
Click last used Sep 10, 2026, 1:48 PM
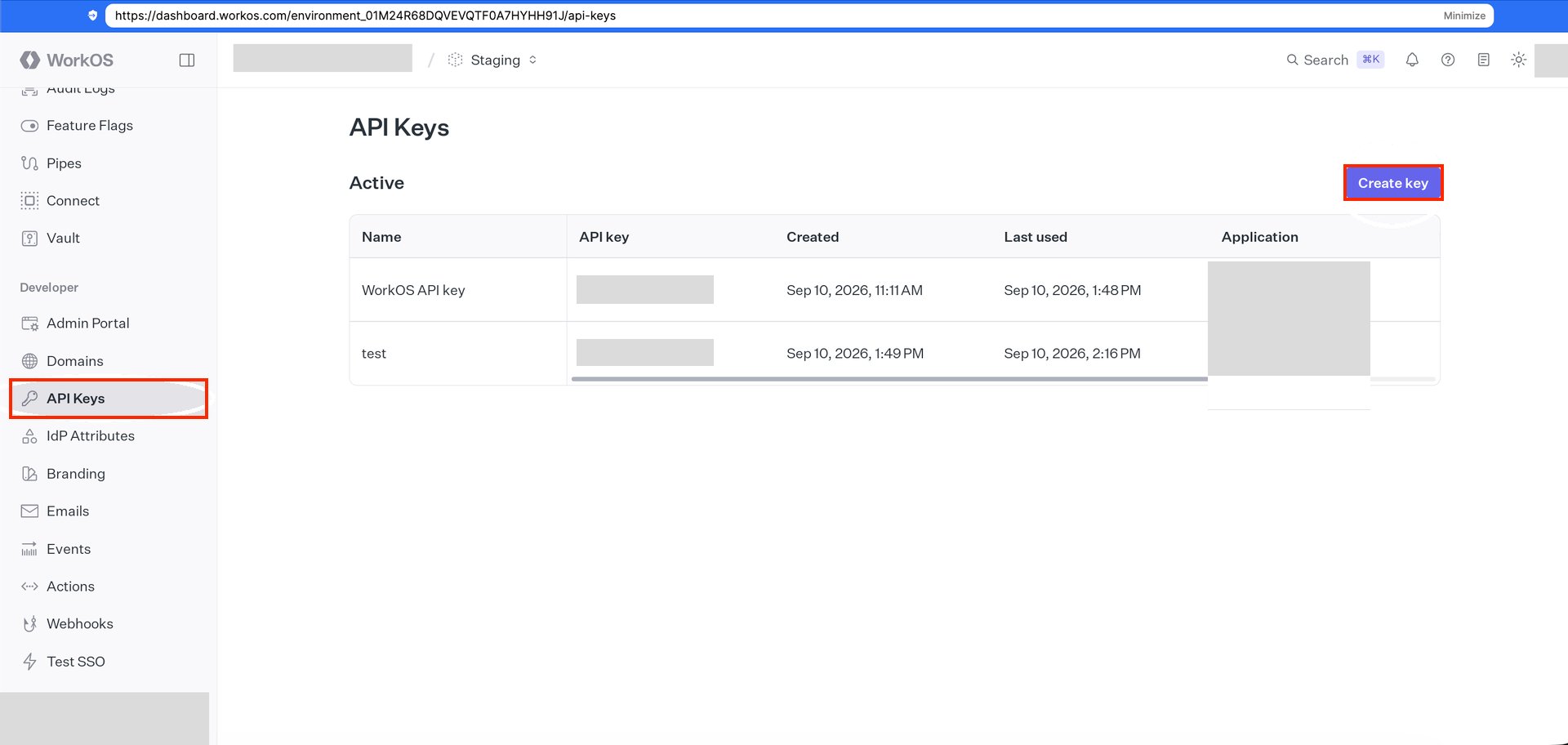coord(1072,290)
